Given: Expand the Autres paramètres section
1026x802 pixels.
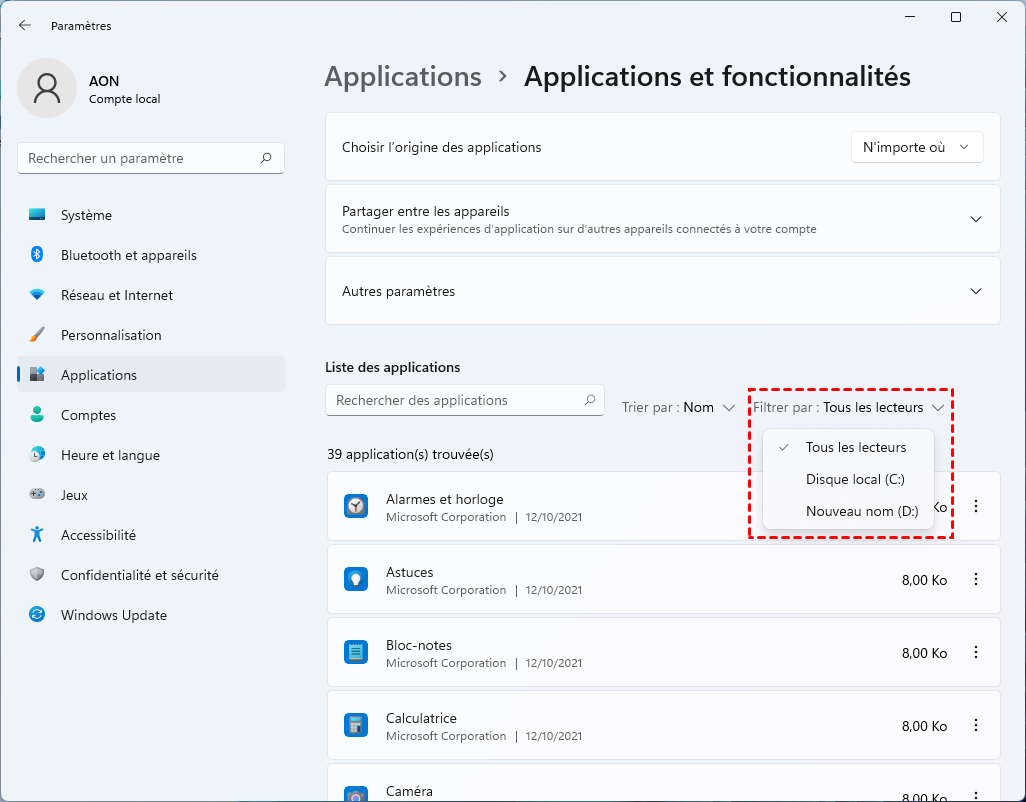Looking at the screenshot, I should 976,291.
